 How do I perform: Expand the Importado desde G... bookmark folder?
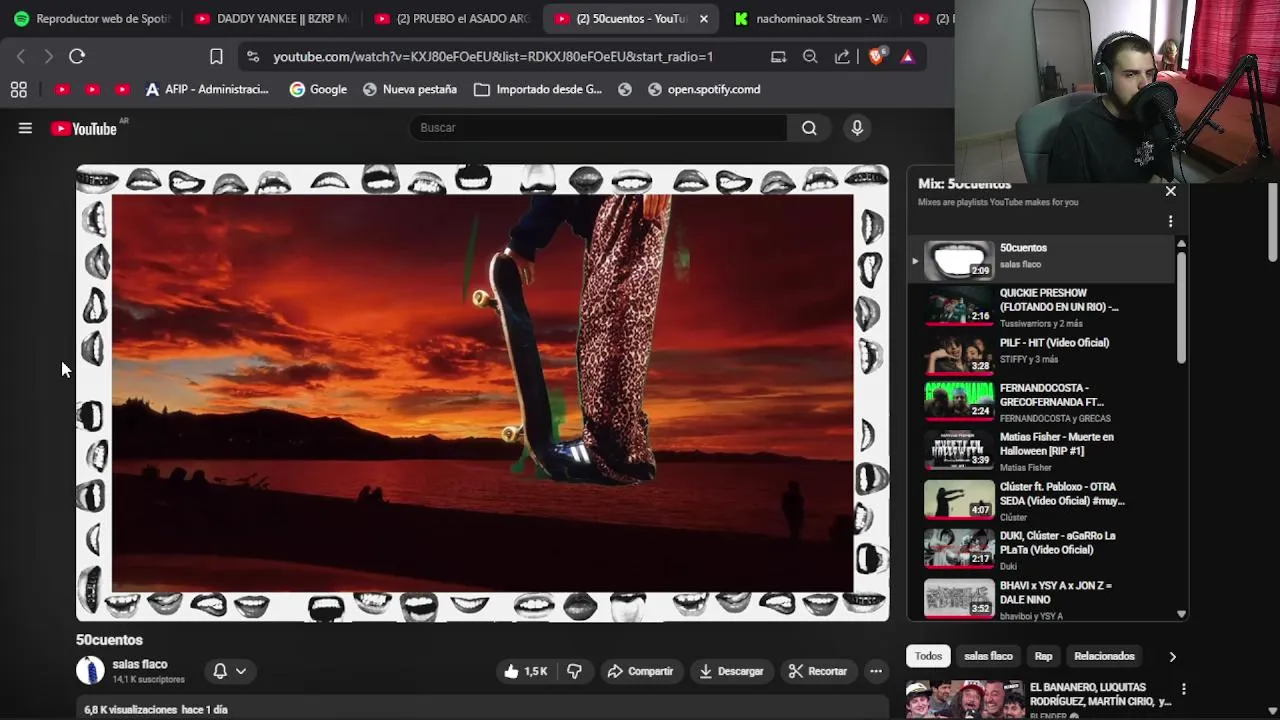538,89
